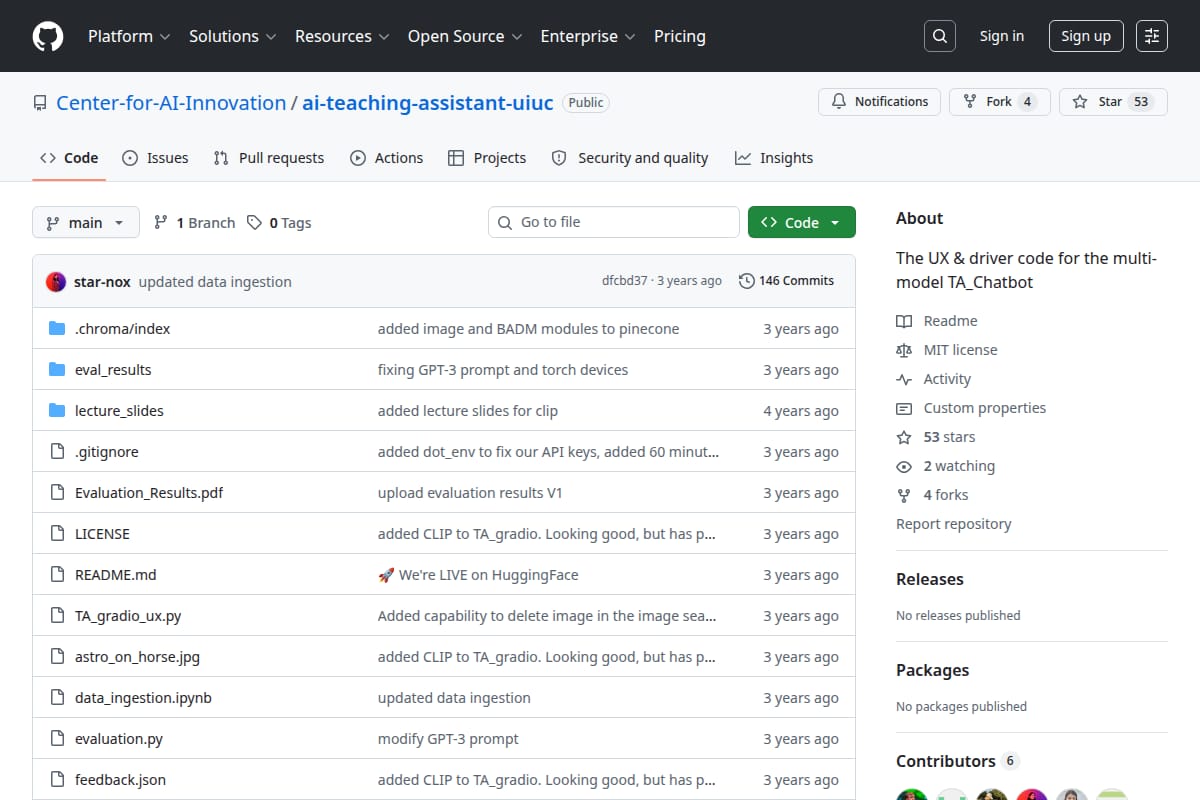The width and height of the screenshot is (1200, 800).
Task: Open the main branch selector dropdown
Action: [85, 223]
